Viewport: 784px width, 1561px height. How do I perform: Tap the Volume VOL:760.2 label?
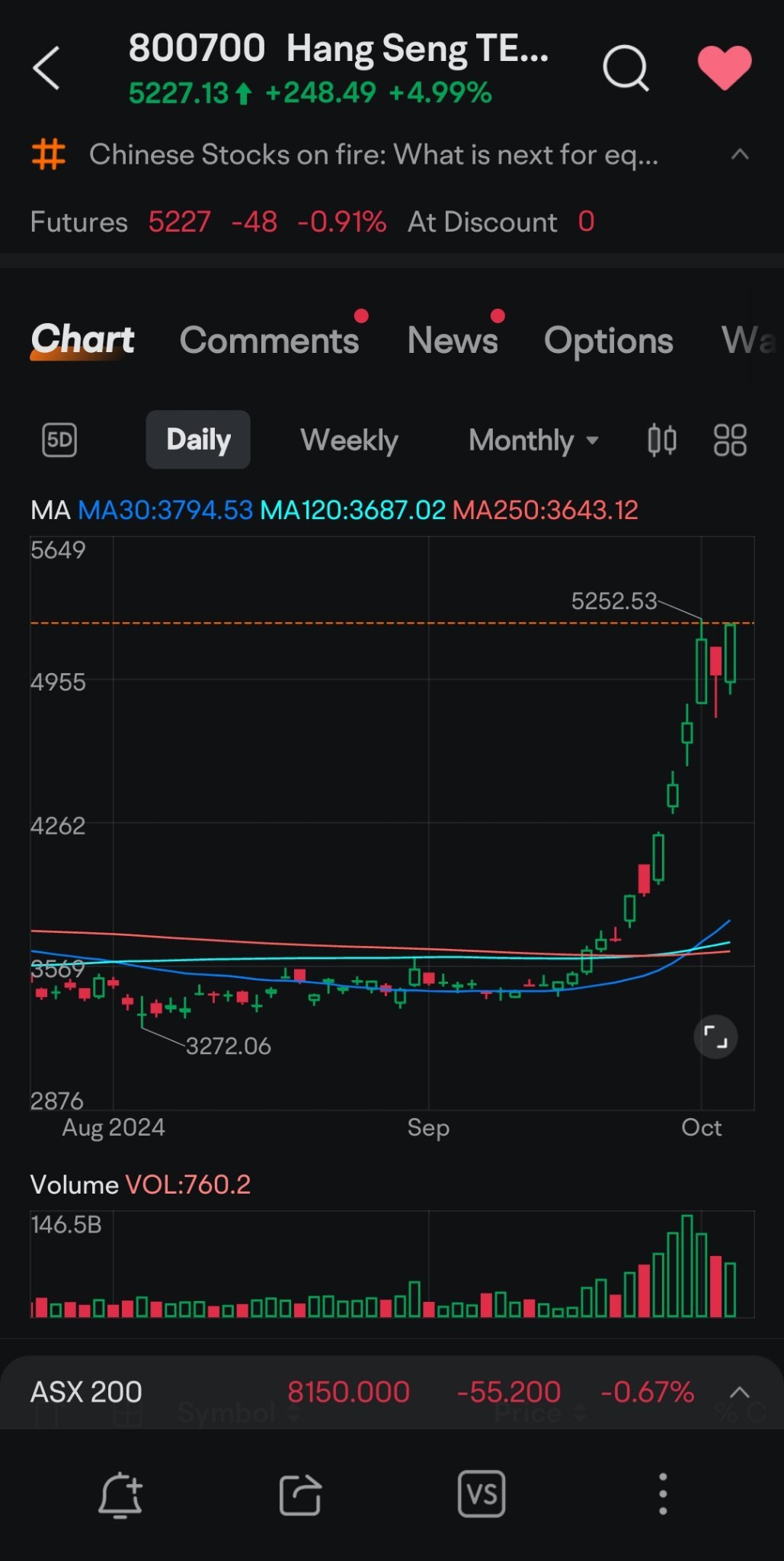(x=140, y=1184)
